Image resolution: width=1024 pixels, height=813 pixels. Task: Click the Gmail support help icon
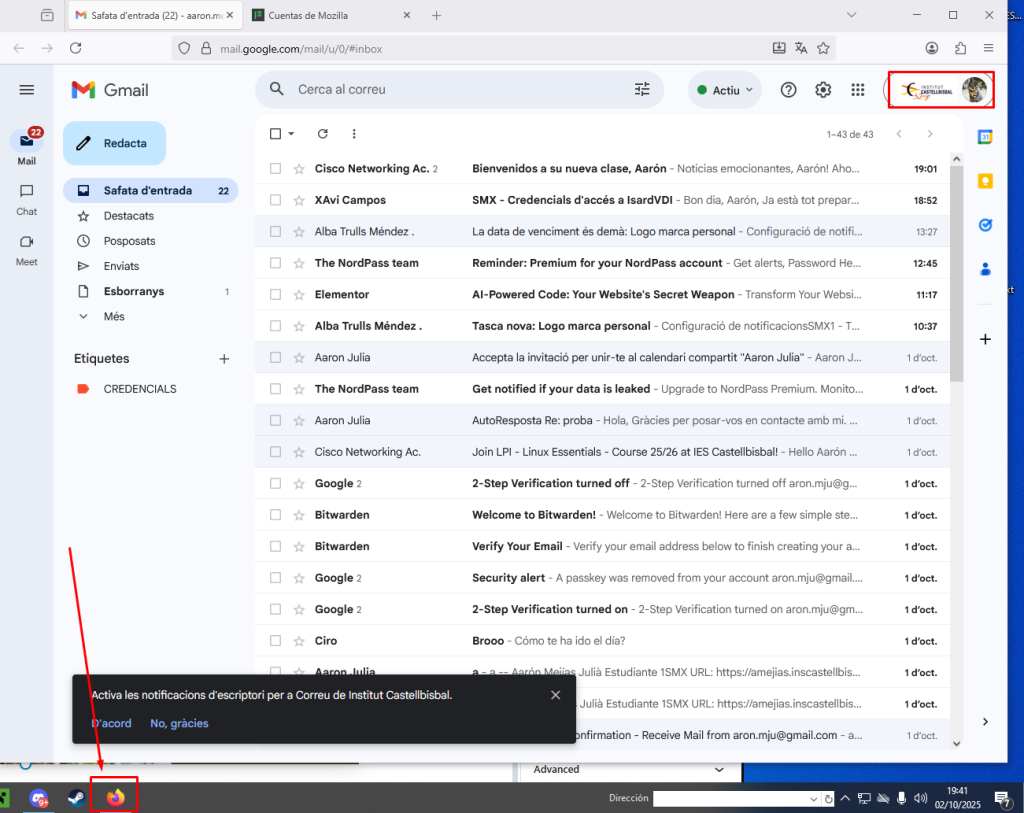click(788, 90)
